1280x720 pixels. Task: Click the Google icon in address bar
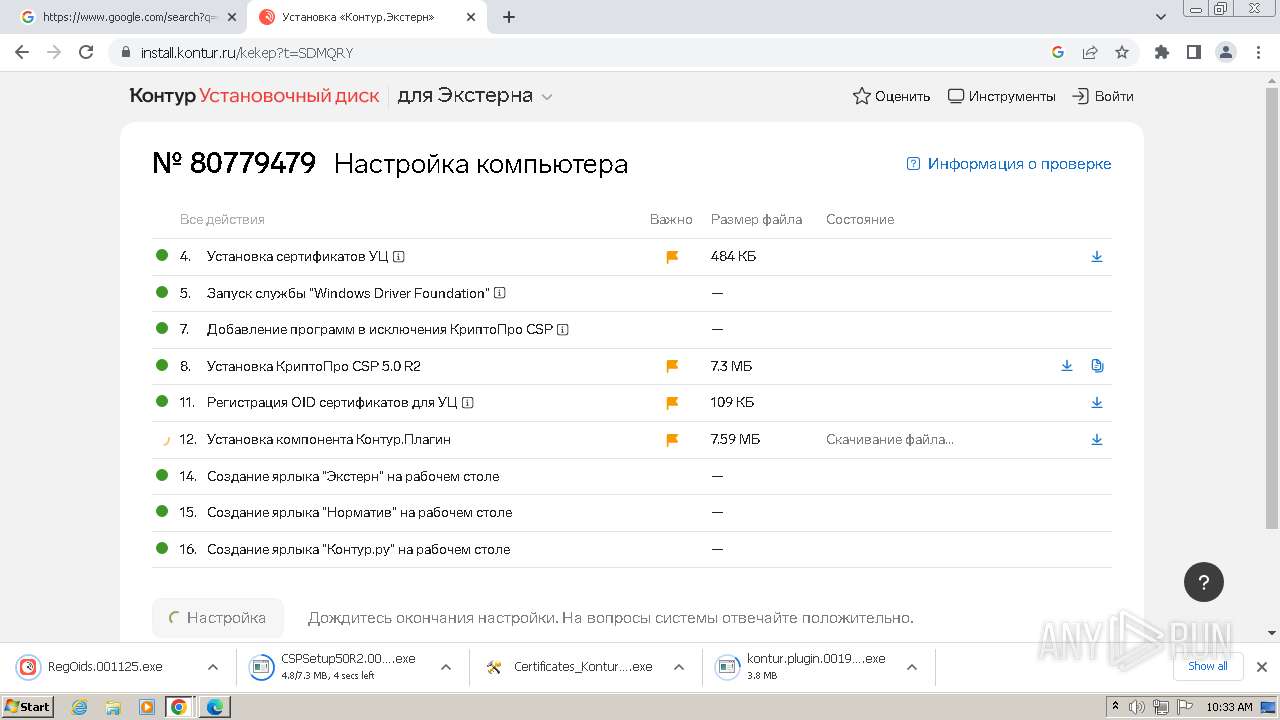[x=1058, y=52]
